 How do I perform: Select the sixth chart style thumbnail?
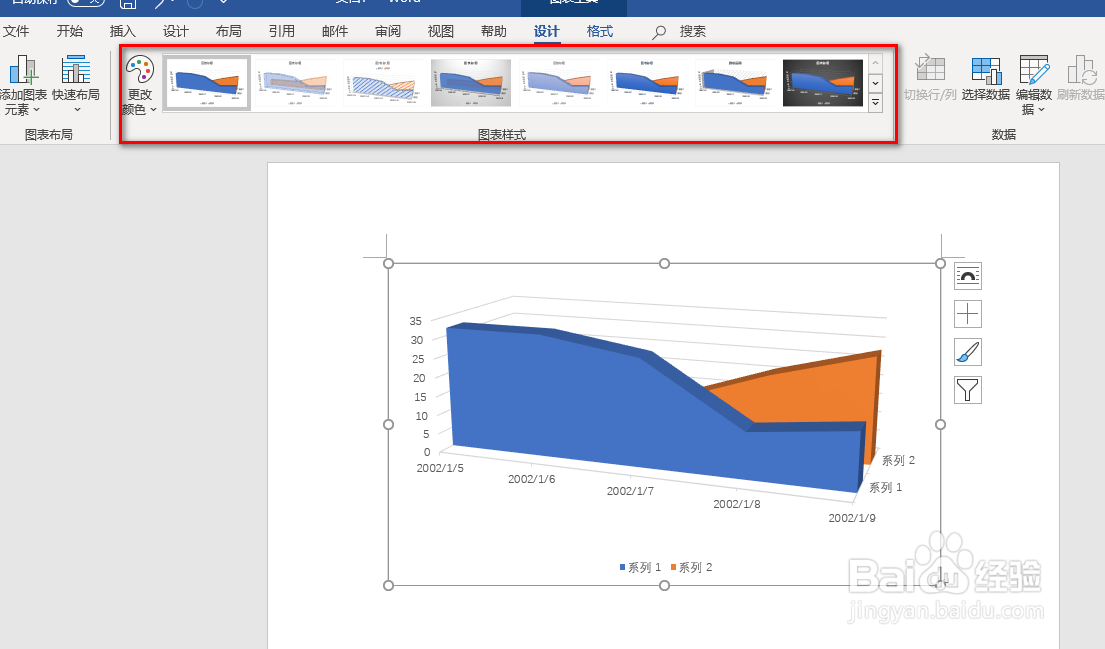click(647, 82)
